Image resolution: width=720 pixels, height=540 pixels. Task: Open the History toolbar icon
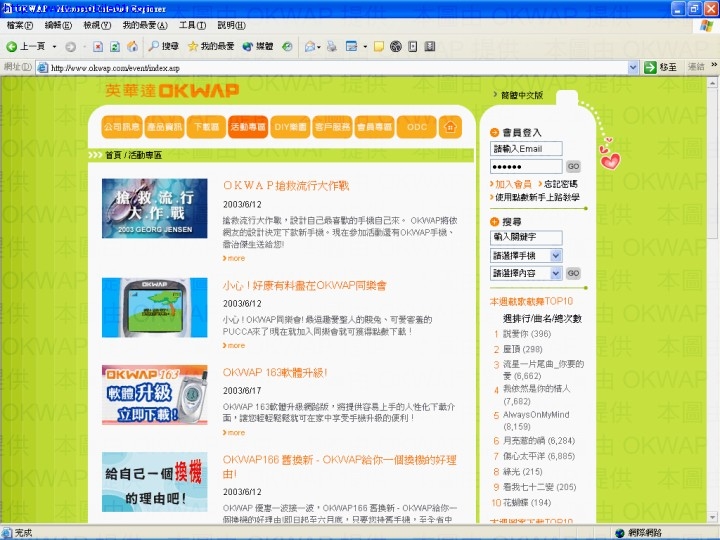tap(287, 46)
